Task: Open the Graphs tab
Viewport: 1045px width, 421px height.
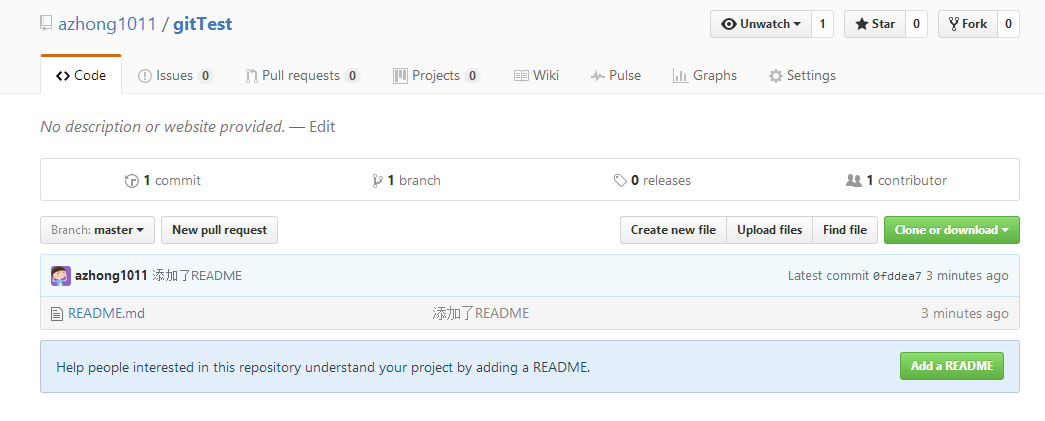Action: [x=705, y=76]
